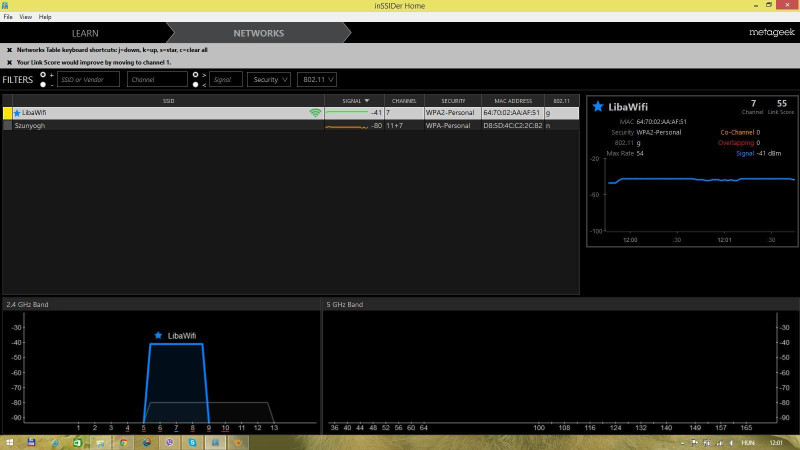Open File Explorer folder icon in taskbar
Screen dimensions: 800x450
click(x=100, y=442)
